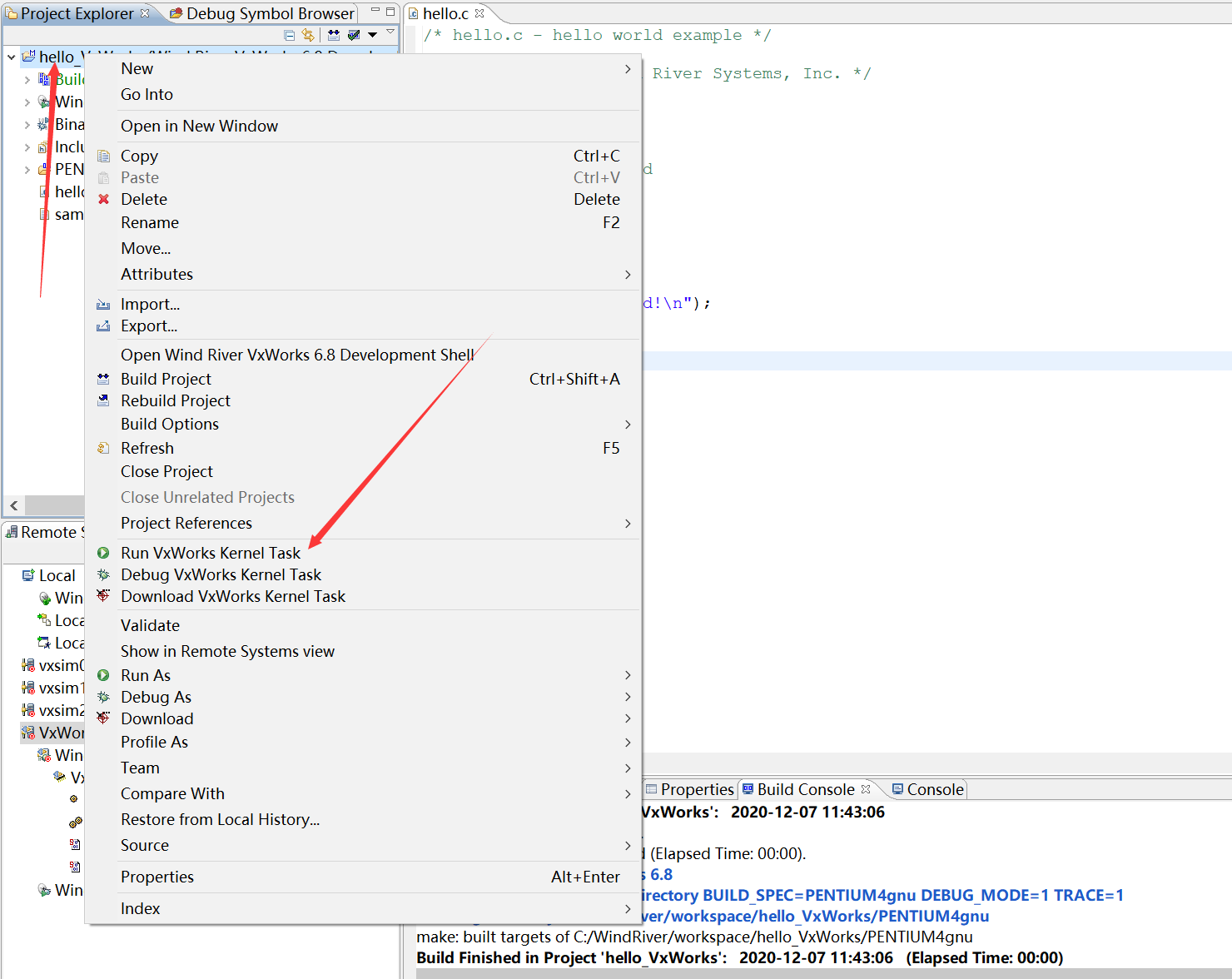The image size is (1232, 979).
Task: Click Download VxWorks Kernel Task icon
Action: [x=103, y=596]
